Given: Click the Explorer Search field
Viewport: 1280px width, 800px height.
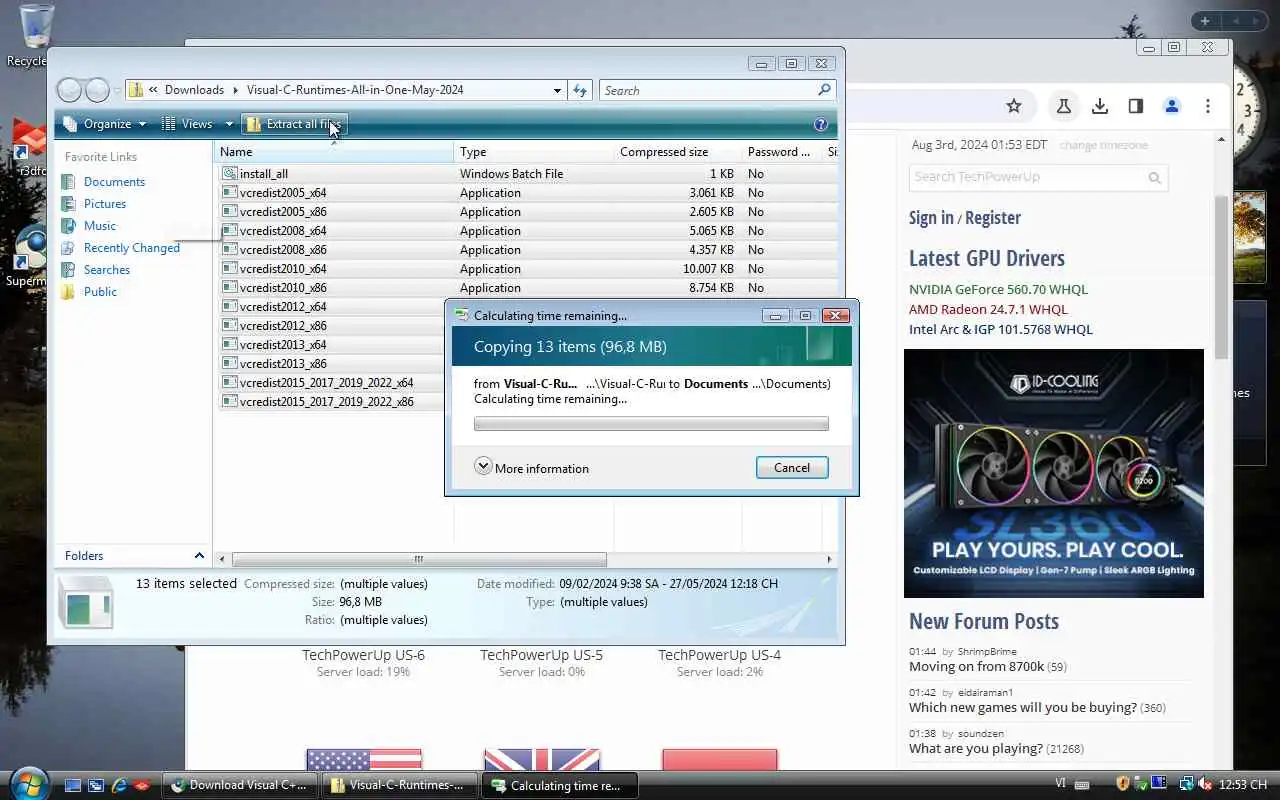Looking at the screenshot, I should [717, 90].
